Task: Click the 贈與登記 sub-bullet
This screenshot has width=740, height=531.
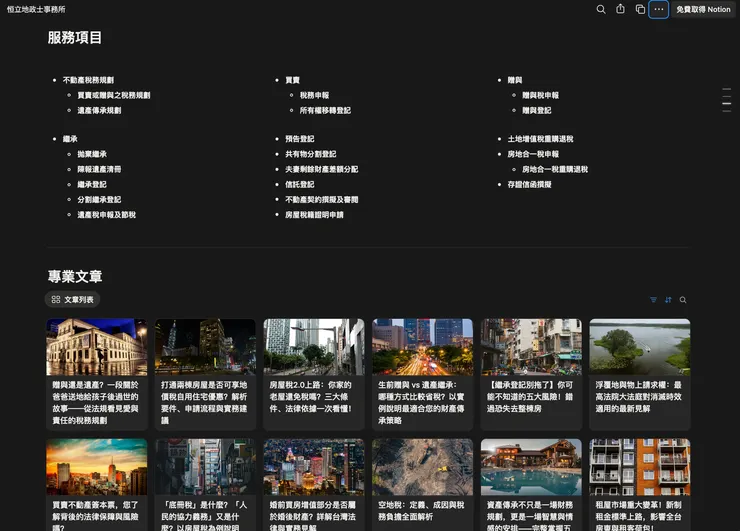Action: (x=537, y=110)
